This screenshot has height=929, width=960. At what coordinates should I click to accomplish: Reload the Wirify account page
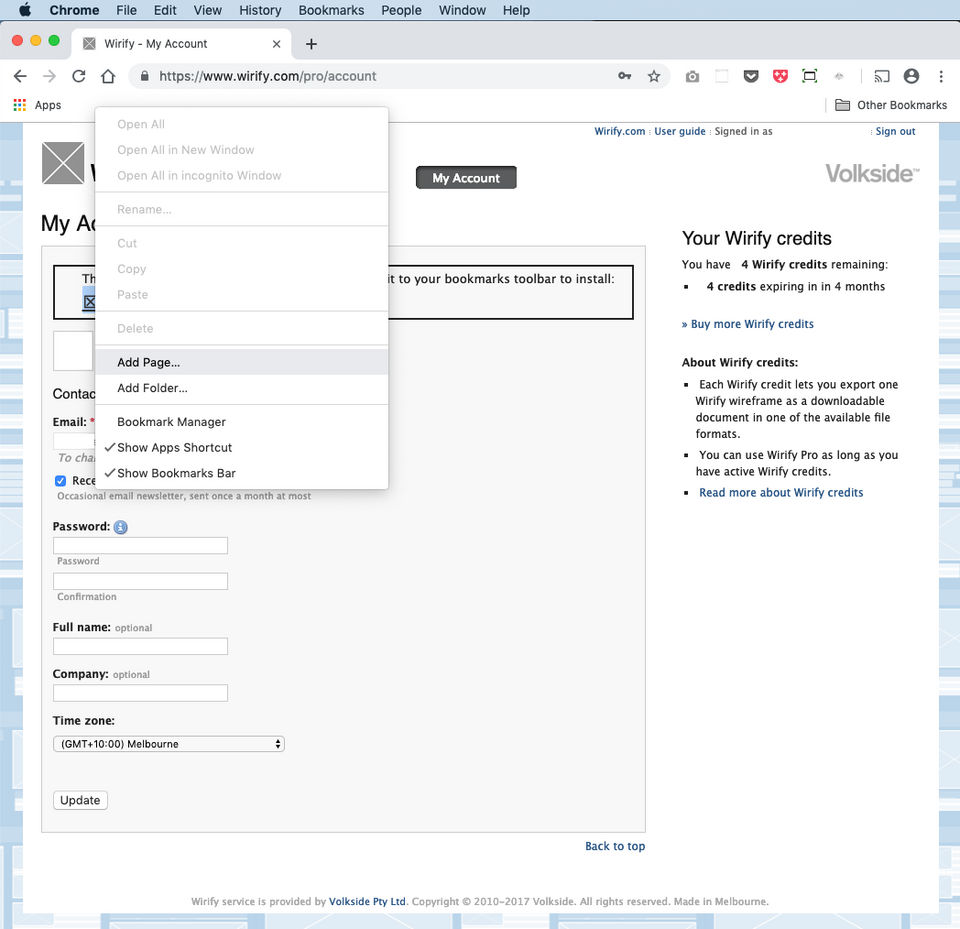[x=79, y=76]
